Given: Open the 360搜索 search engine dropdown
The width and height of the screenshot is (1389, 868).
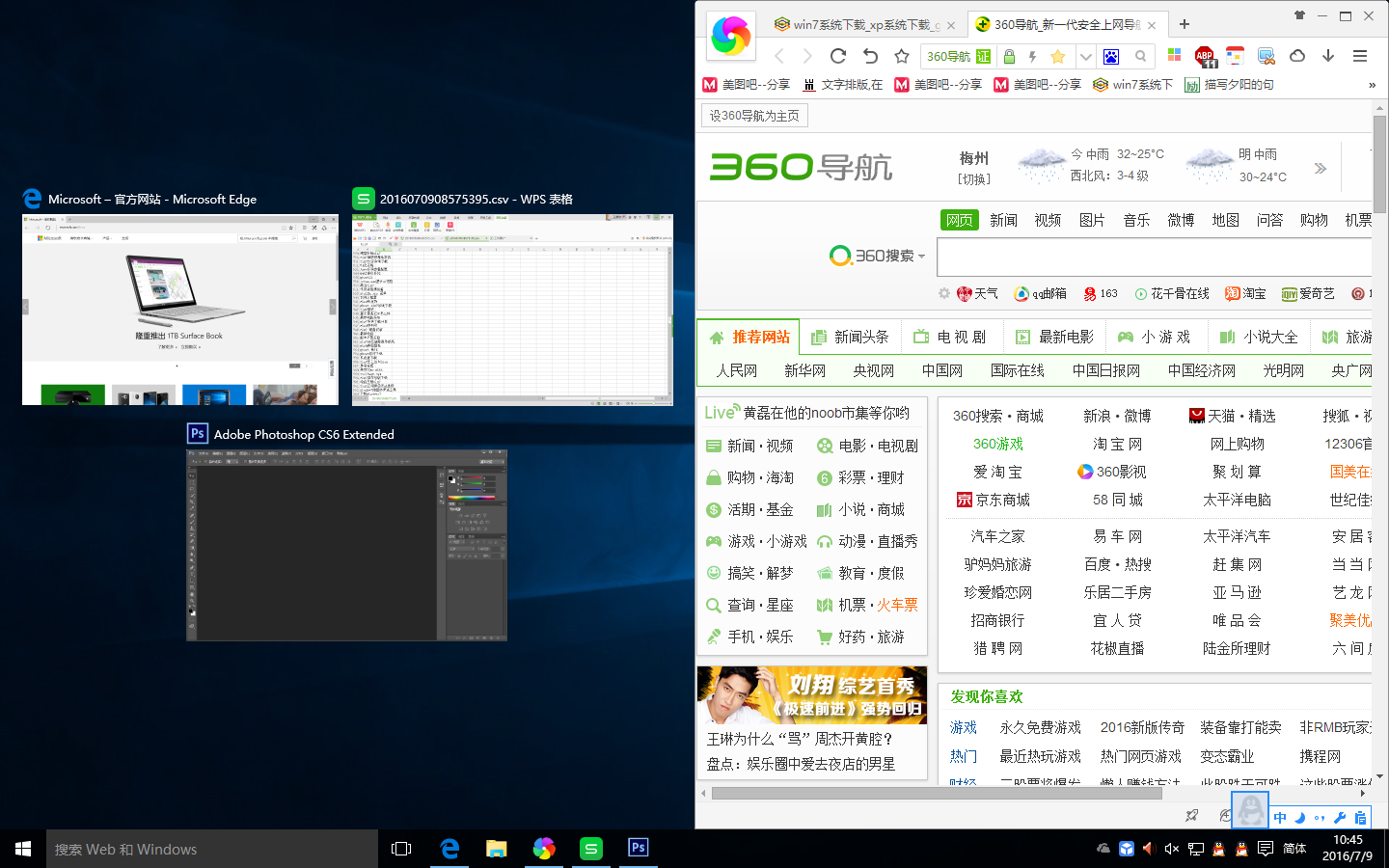Looking at the screenshot, I should pos(920,256).
